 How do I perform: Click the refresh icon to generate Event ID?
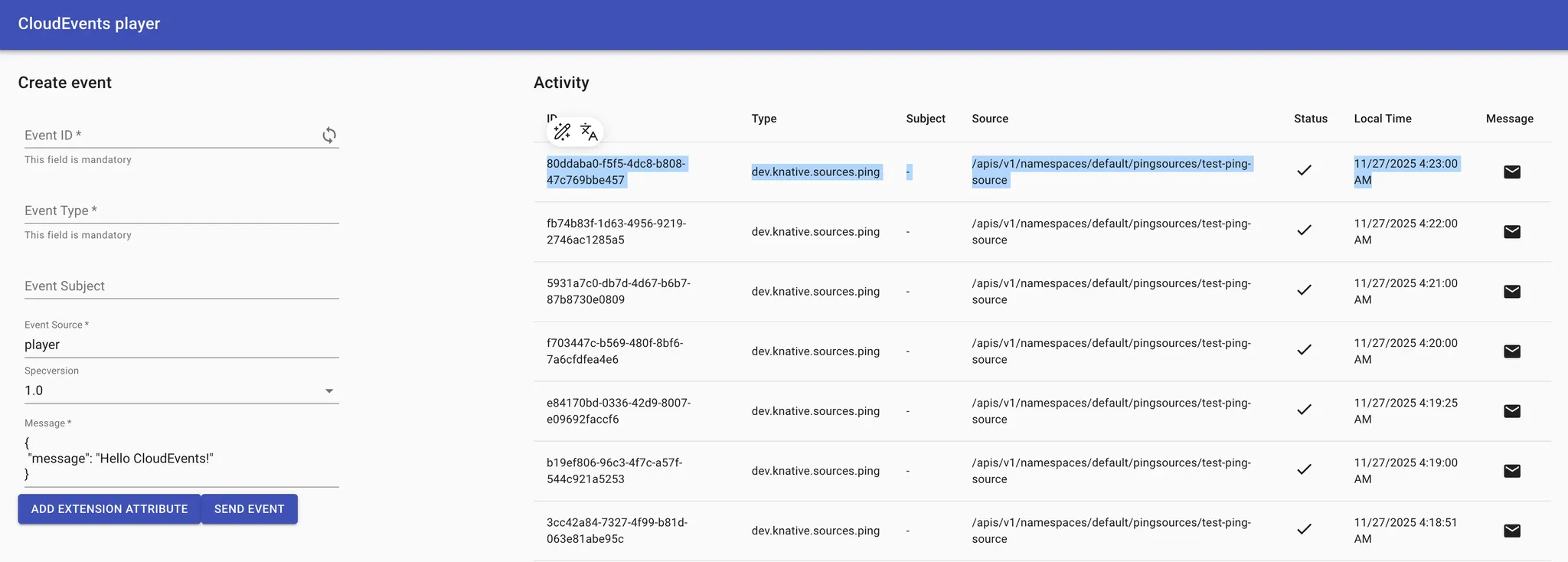[x=329, y=136]
